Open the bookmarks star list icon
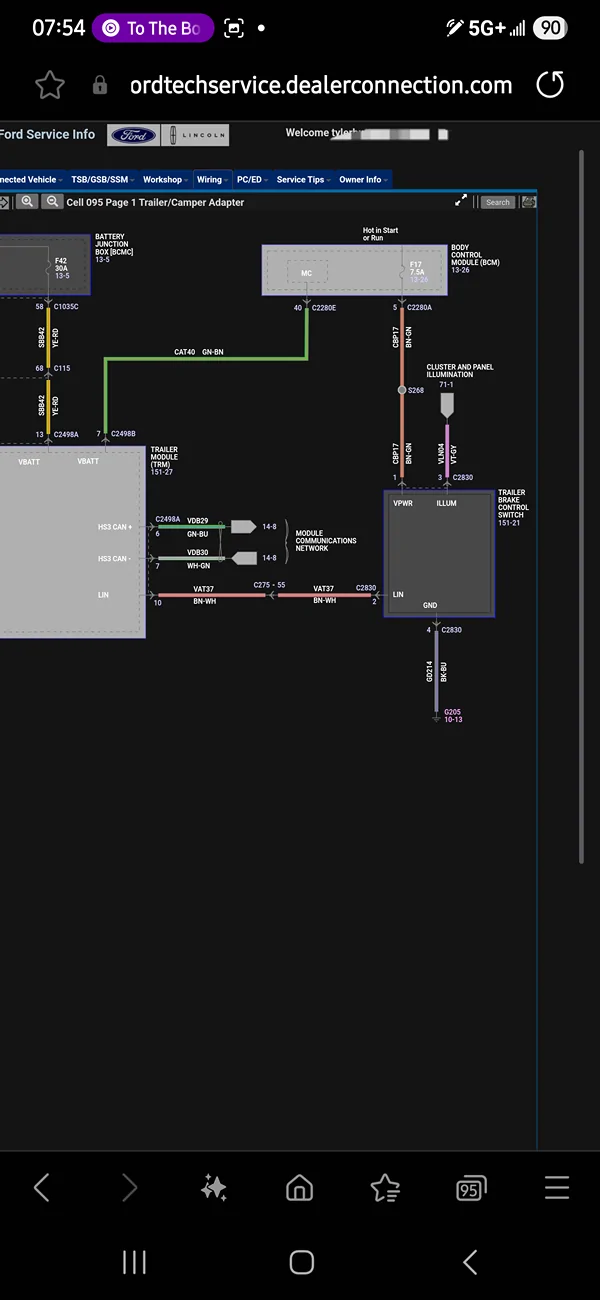 pos(385,1187)
